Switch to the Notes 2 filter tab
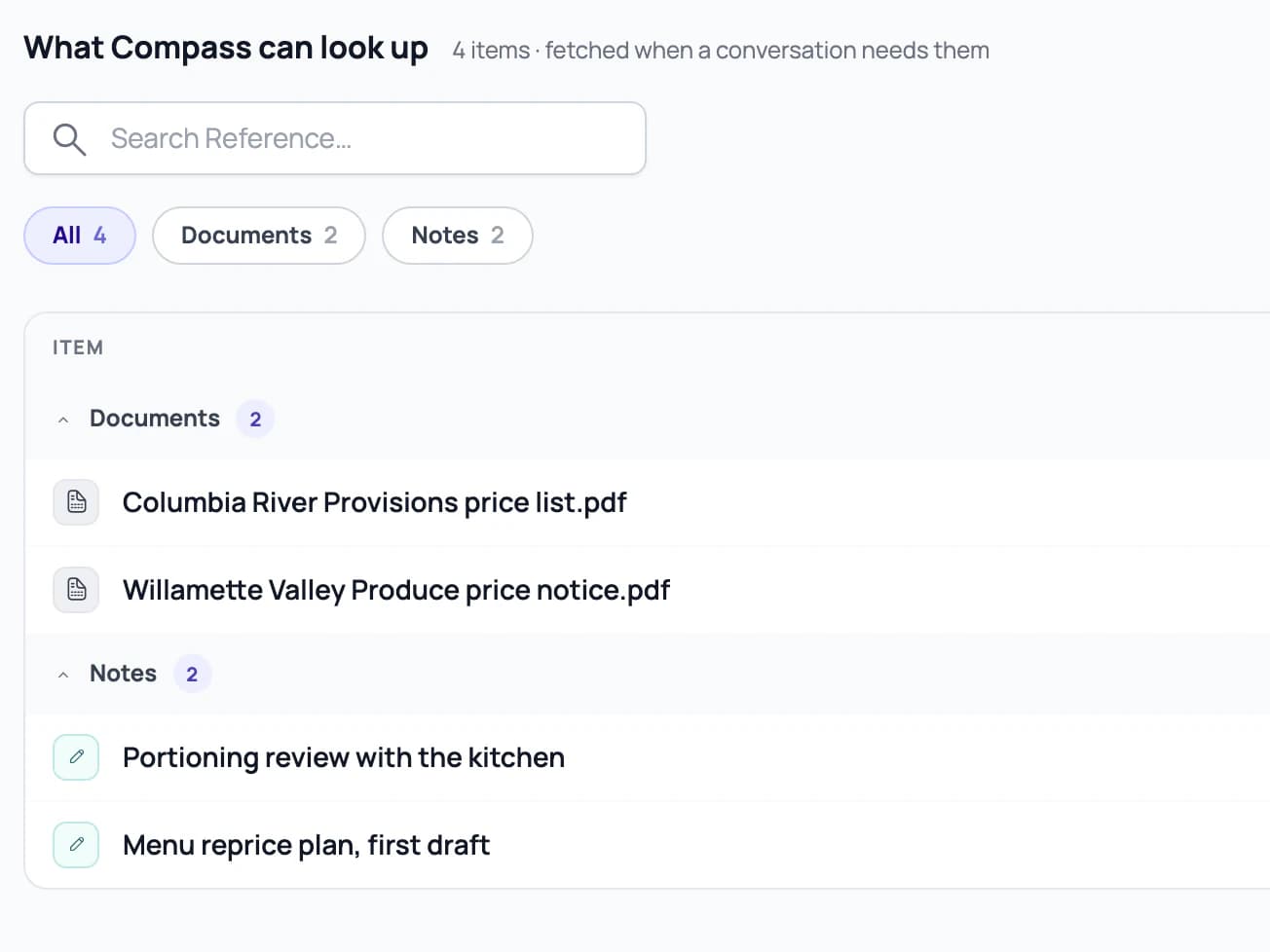 458,236
